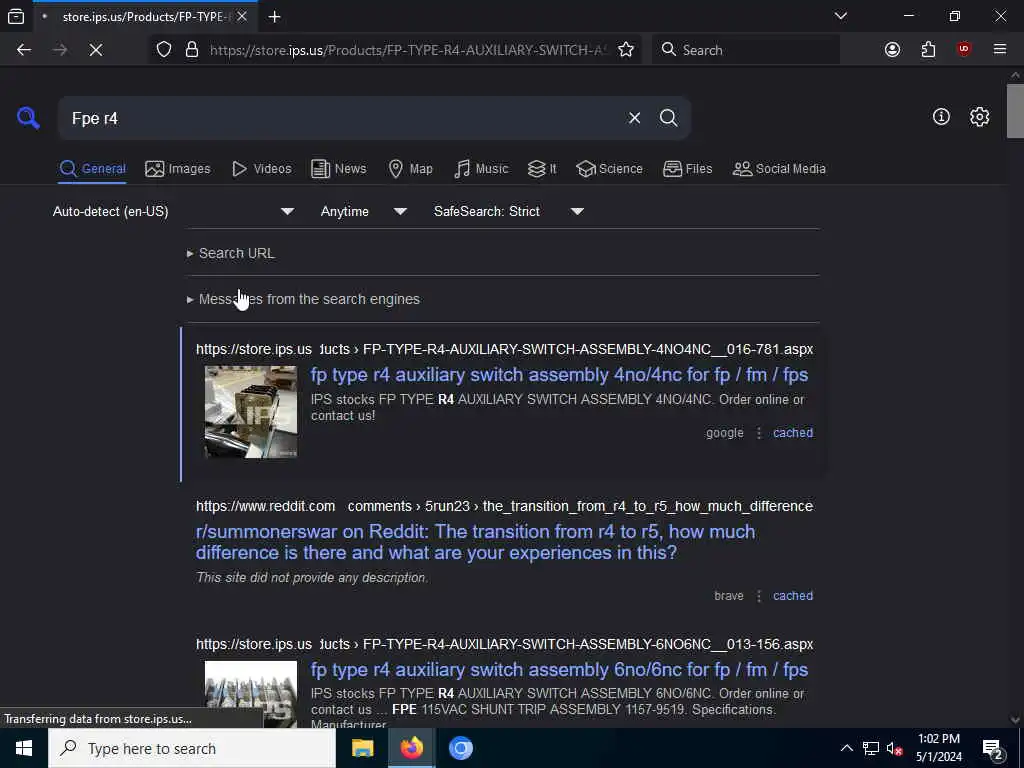Open cached link for google result

tap(793, 433)
